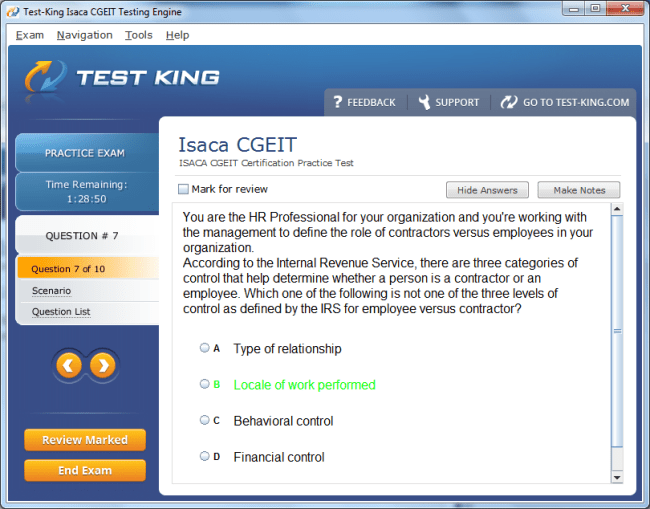
Task: Click the question pane scrollbar thumb
Action: [x=617, y=331]
